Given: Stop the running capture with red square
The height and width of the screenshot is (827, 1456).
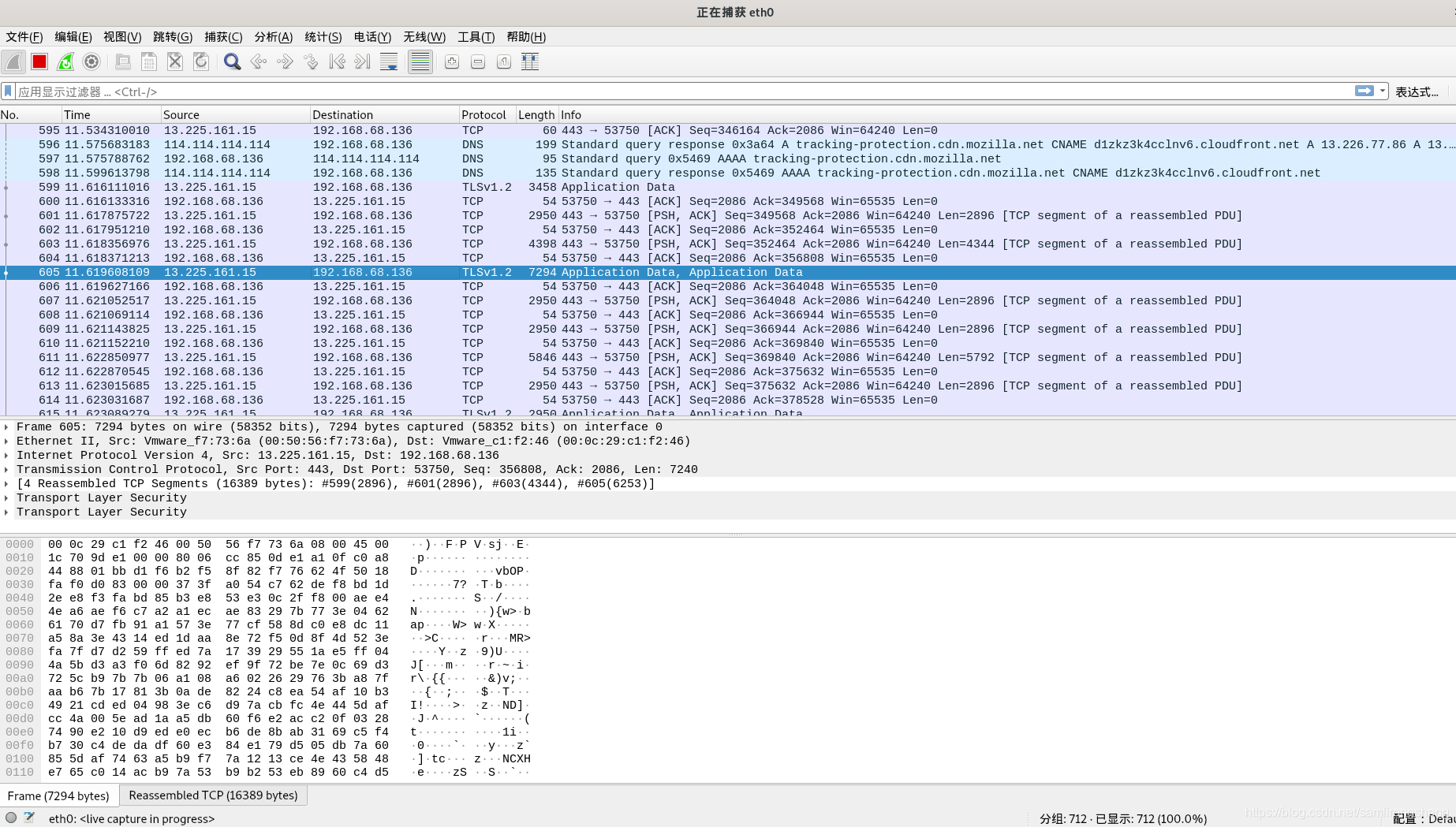Looking at the screenshot, I should pyautogui.click(x=39, y=61).
